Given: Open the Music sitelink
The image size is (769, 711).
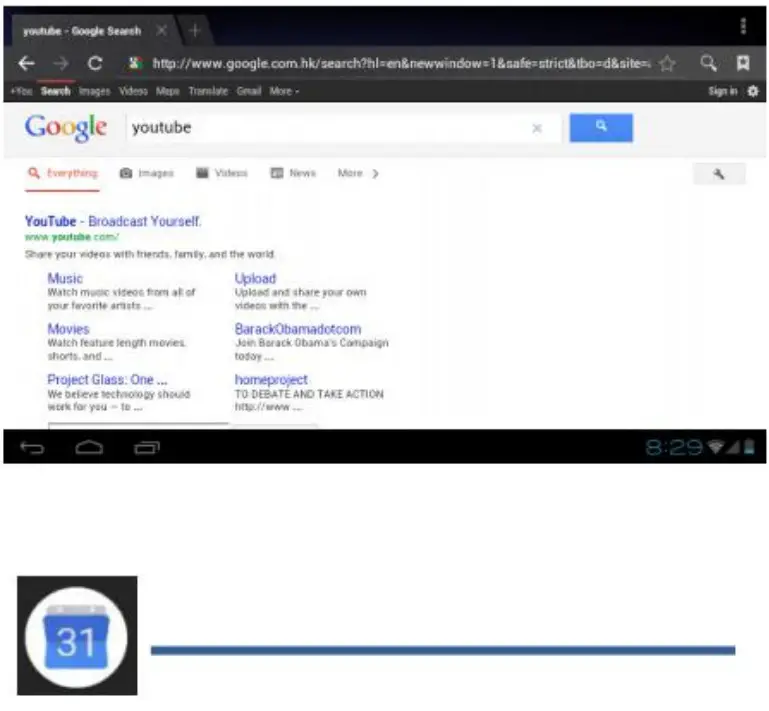Looking at the screenshot, I should 65,279.
